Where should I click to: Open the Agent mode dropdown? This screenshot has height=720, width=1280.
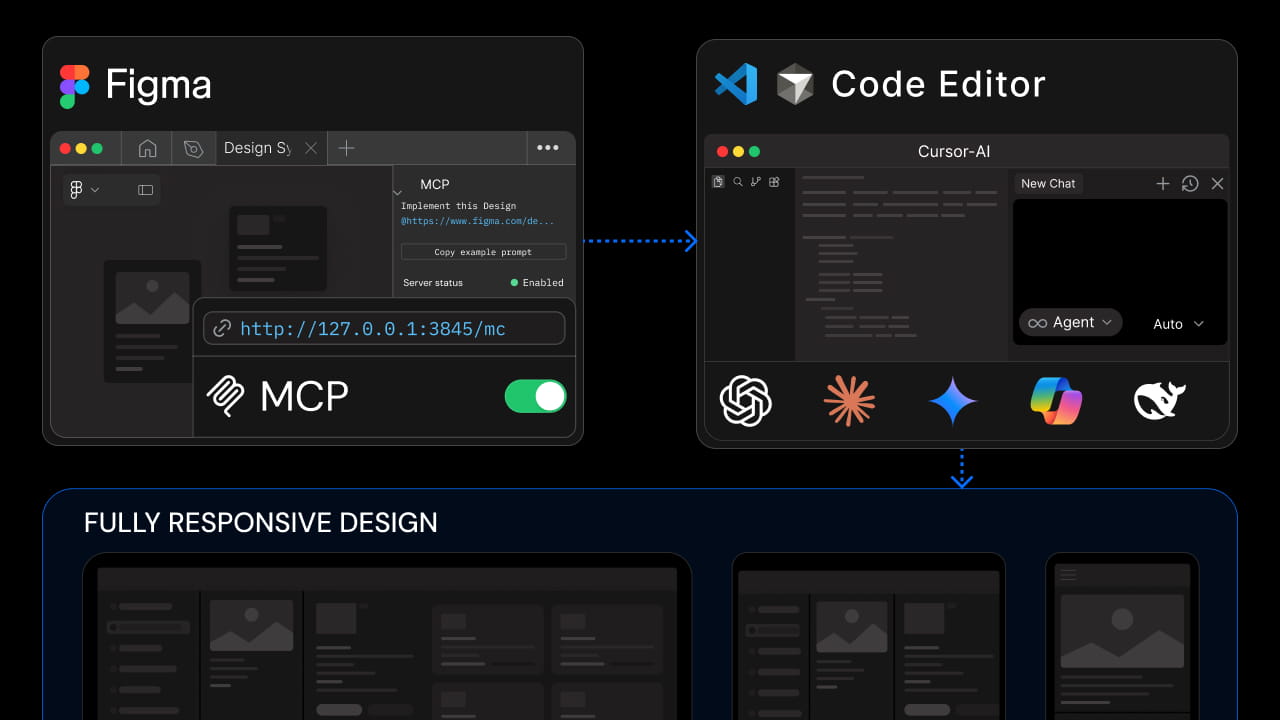(1070, 322)
